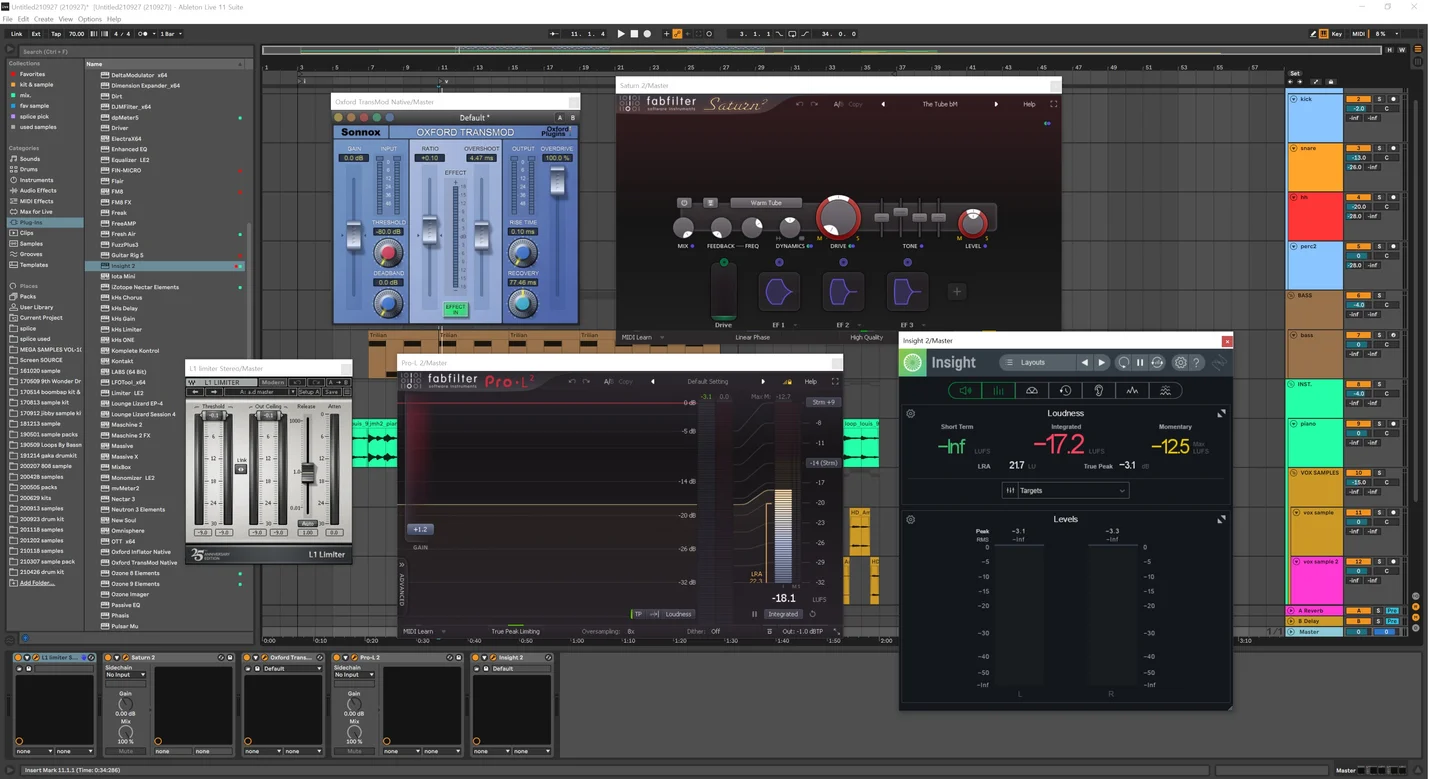Solo the snare track
Viewport: 1430px width, 779px height.
point(1379,148)
